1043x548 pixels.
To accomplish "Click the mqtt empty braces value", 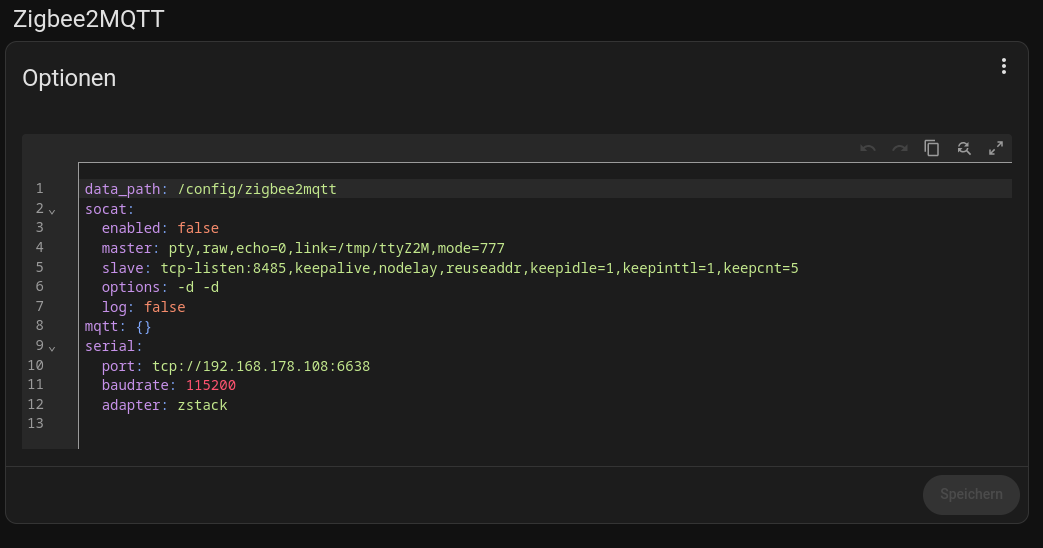I will tap(143, 327).
